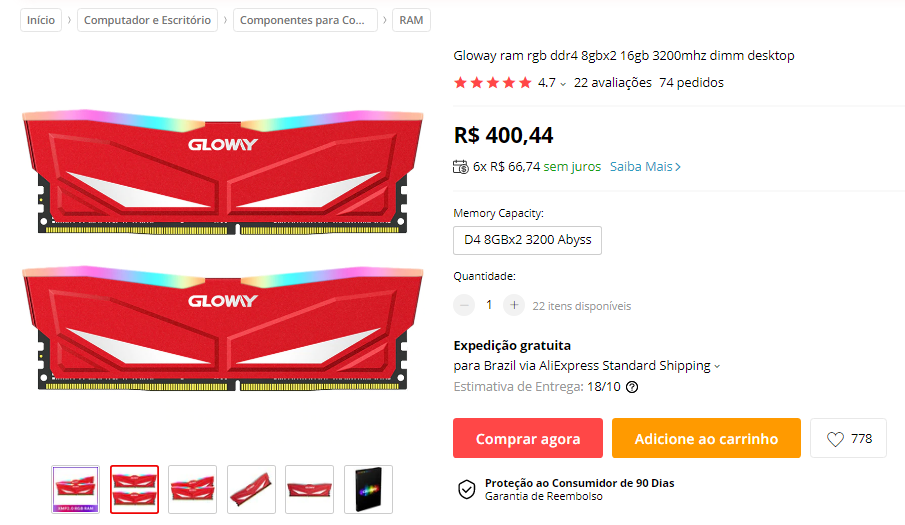Increase quantity with the plus button
The image size is (905, 525).
pyautogui.click(x=514, y=305)
